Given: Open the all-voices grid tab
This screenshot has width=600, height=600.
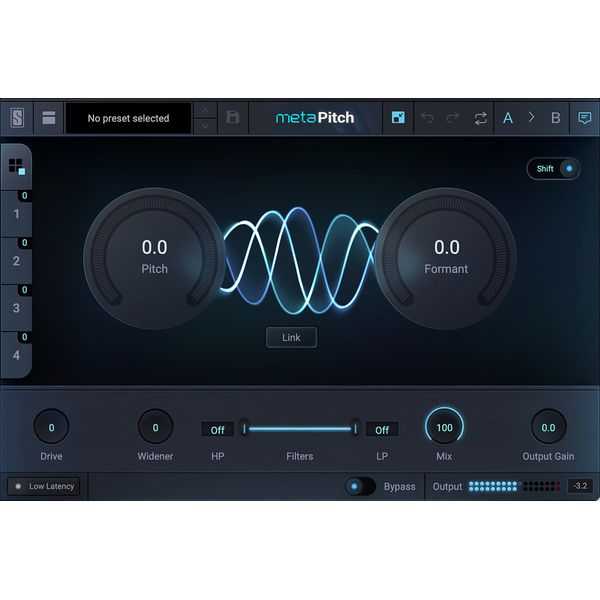Looking at the screenshot, I should [x=16, y=166].
